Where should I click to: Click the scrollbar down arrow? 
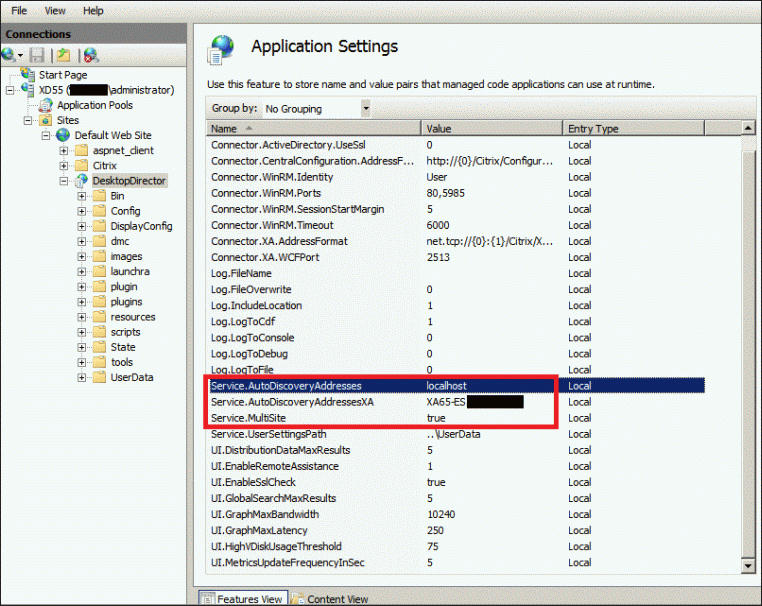point(748,566)
